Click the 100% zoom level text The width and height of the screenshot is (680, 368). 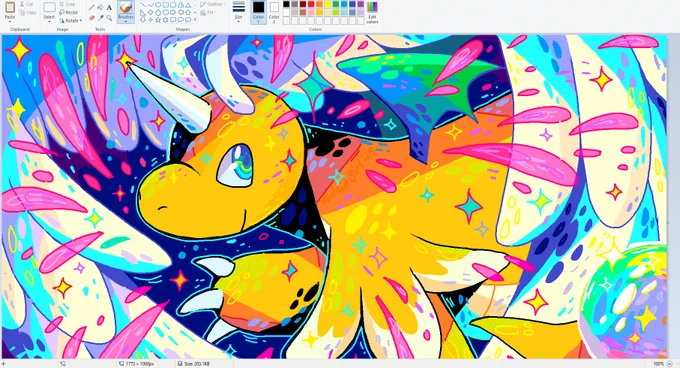658,364
